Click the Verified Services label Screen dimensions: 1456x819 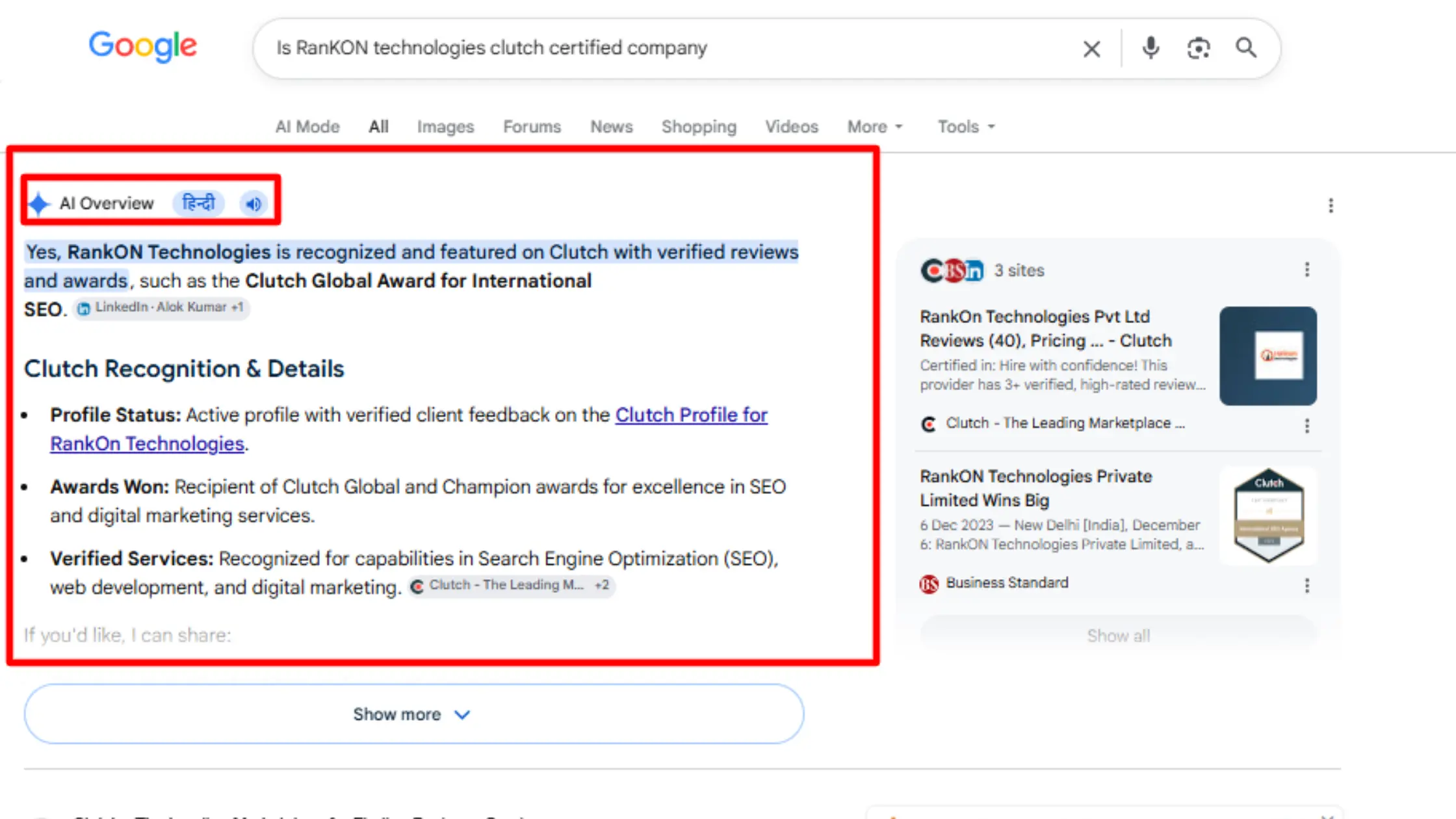tap(131, 558)
